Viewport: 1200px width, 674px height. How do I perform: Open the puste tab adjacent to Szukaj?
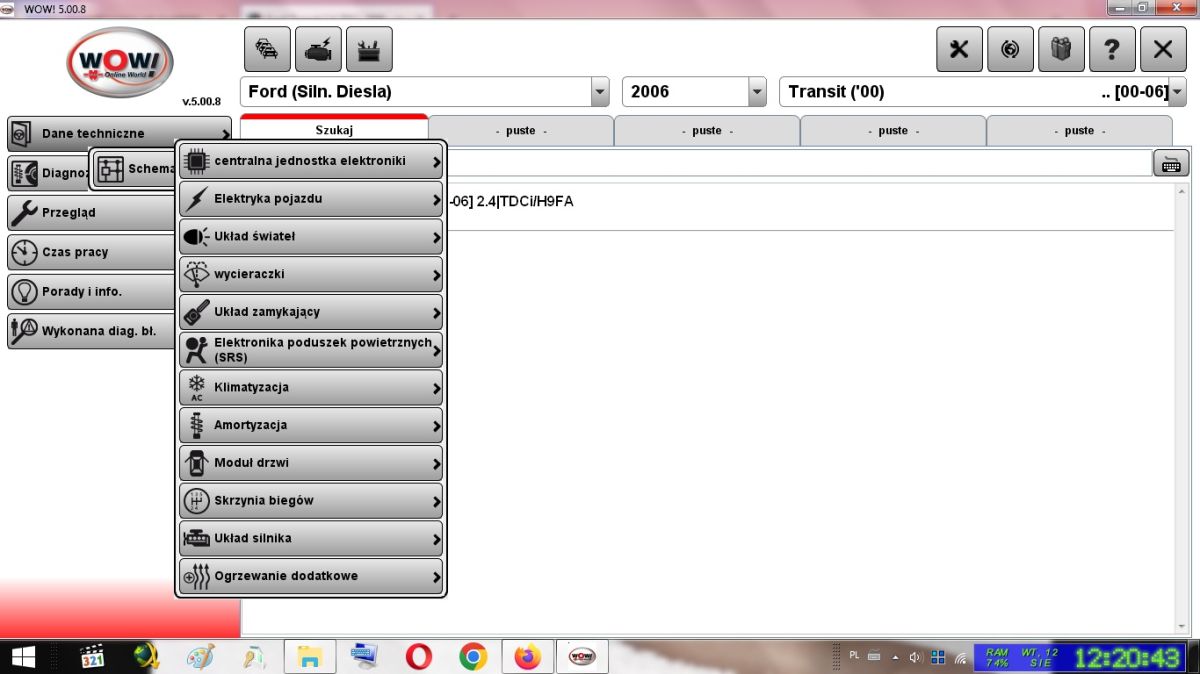click(x=521, y=131)
